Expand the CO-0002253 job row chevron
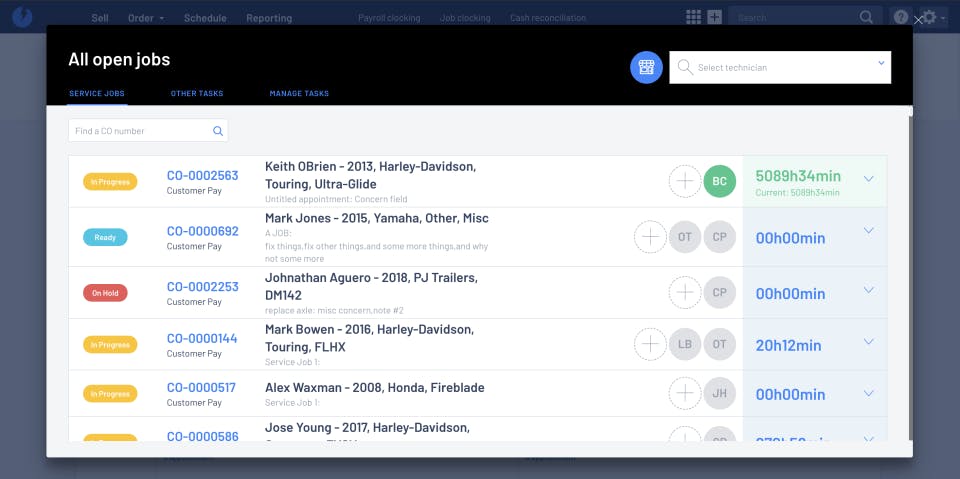 (868, 290)
